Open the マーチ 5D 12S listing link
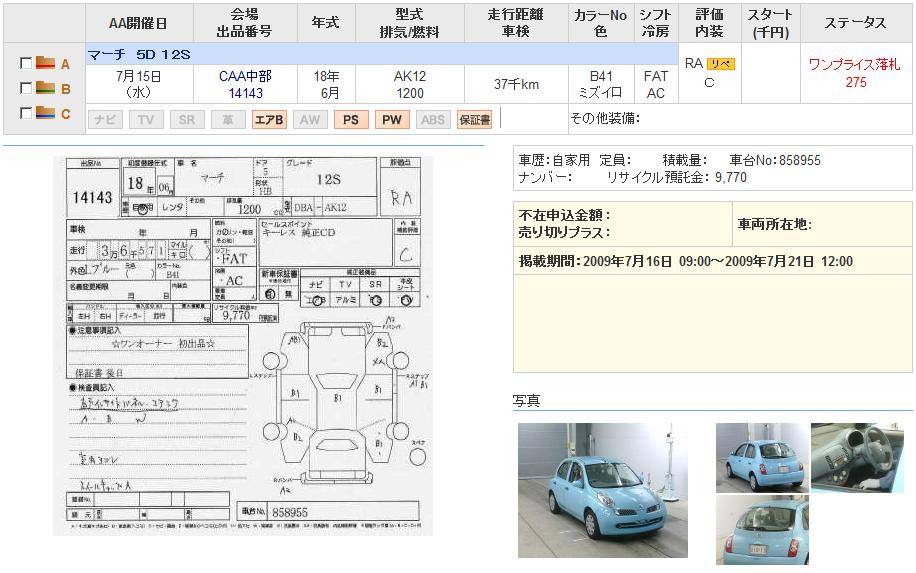 pyautogui.click(x=139, y=54)
